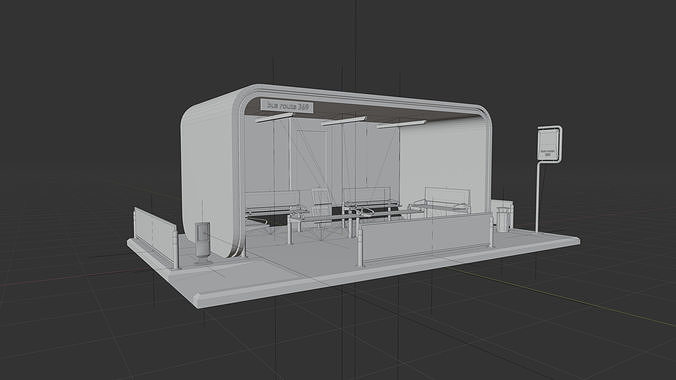The image size is (676, 380).
Task: Select the ceiling light nearest the route sign
Action: click(x=274, y=118)
